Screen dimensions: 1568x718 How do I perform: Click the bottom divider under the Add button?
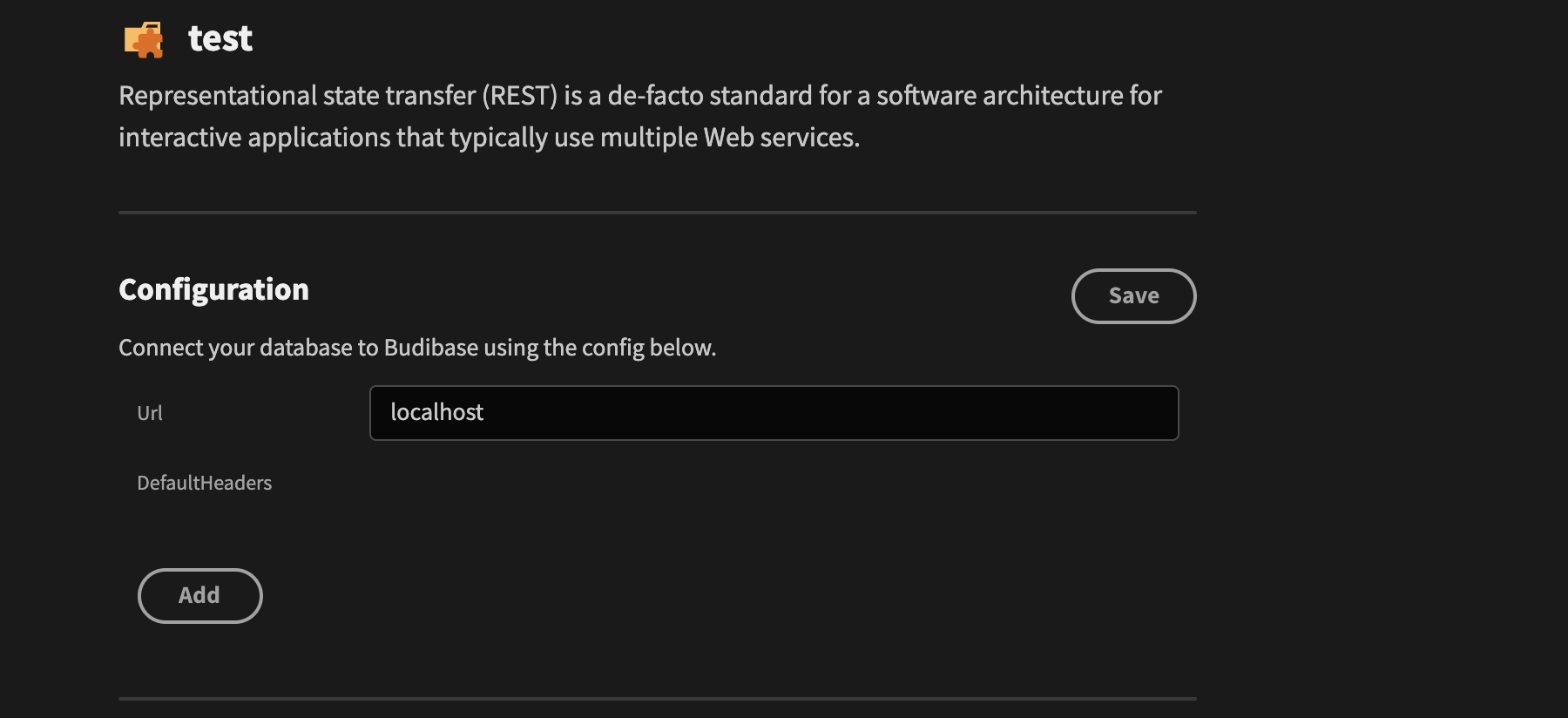pyautogui.click(x=657, y=698)
